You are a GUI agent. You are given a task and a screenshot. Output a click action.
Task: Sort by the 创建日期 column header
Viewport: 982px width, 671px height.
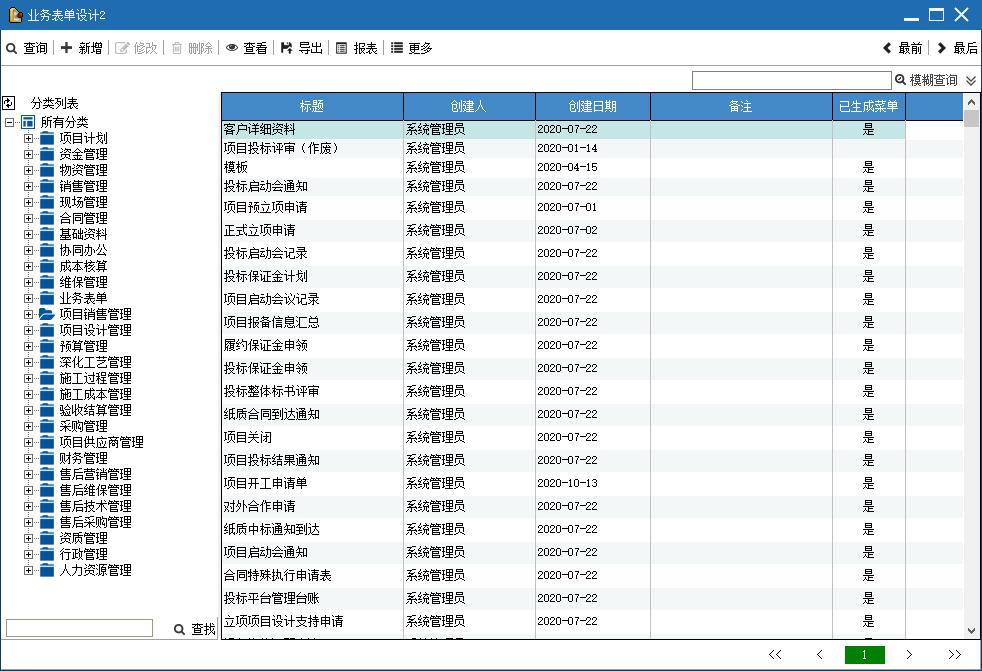point(592,106)
